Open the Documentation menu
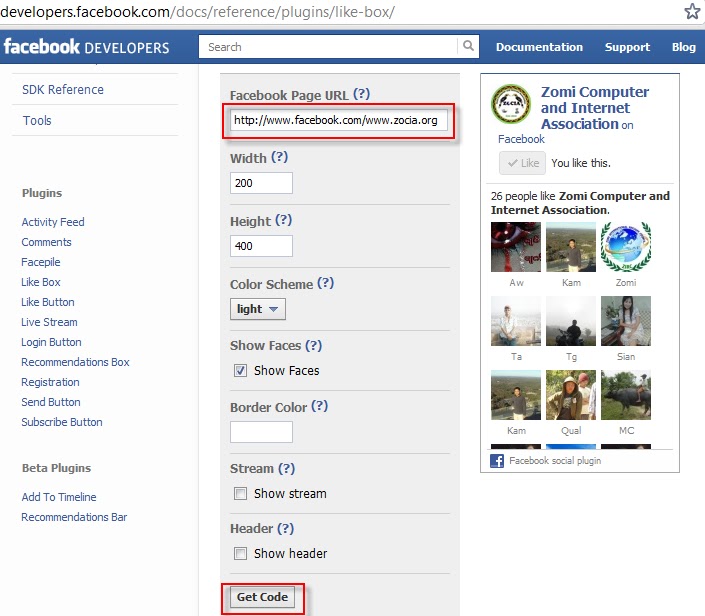This screenshot has height=616, width=705. pyautogui.click(x=539, y=47)
